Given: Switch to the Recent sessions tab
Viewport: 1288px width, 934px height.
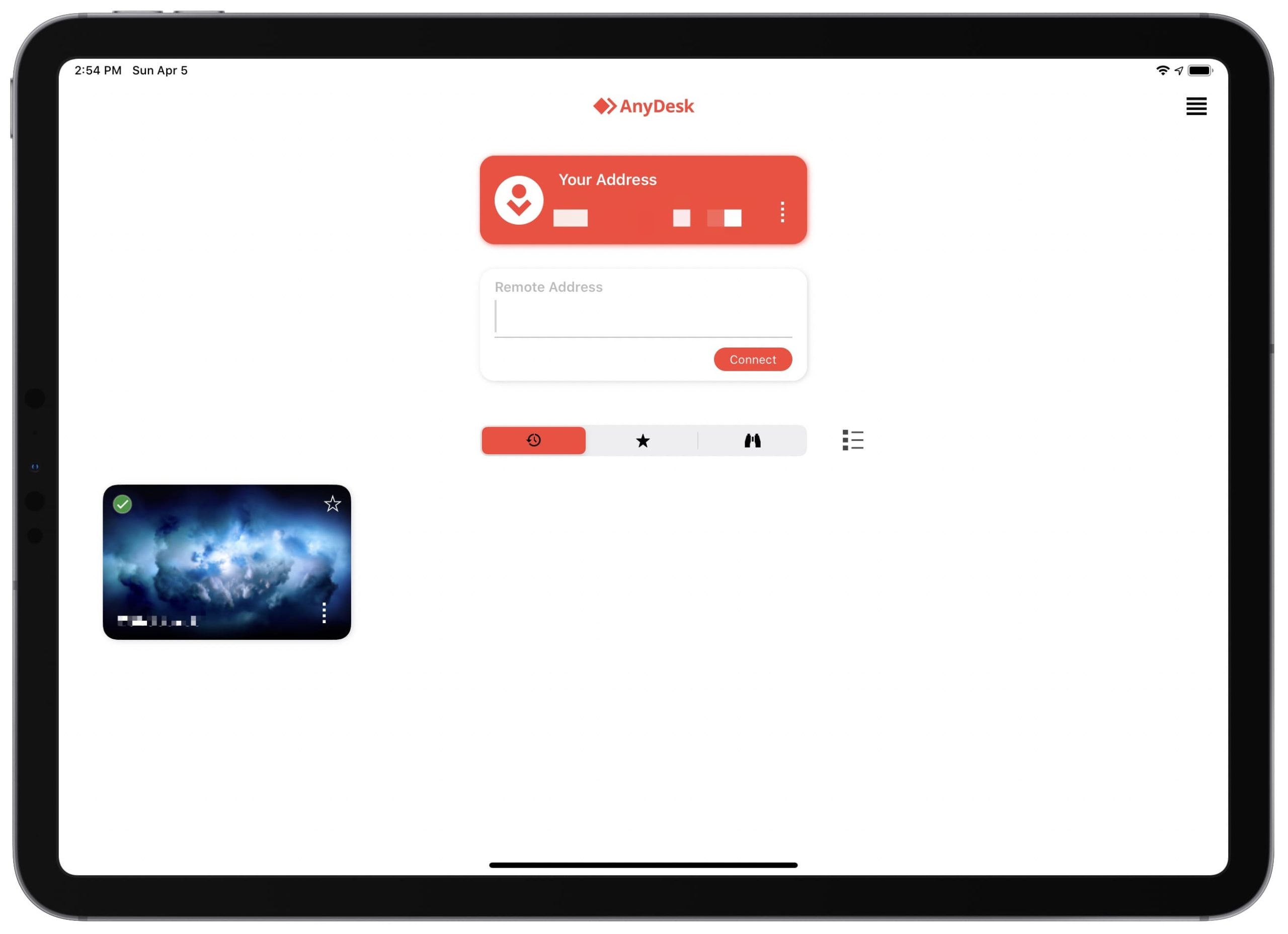Looking at the screenshot, I should [533, 440].
